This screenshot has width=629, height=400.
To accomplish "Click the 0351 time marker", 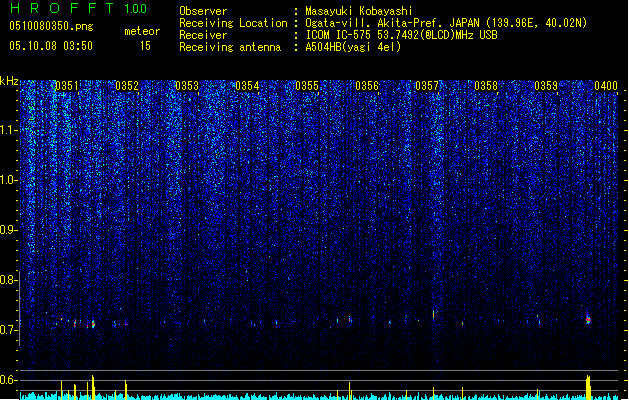I will pyautogui.click(x=67, y=86).
